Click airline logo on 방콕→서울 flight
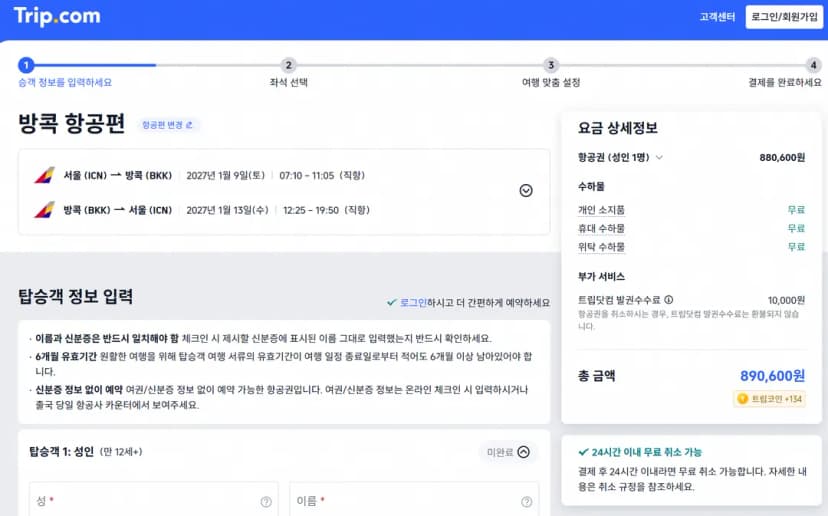 (x=44, y=210)
